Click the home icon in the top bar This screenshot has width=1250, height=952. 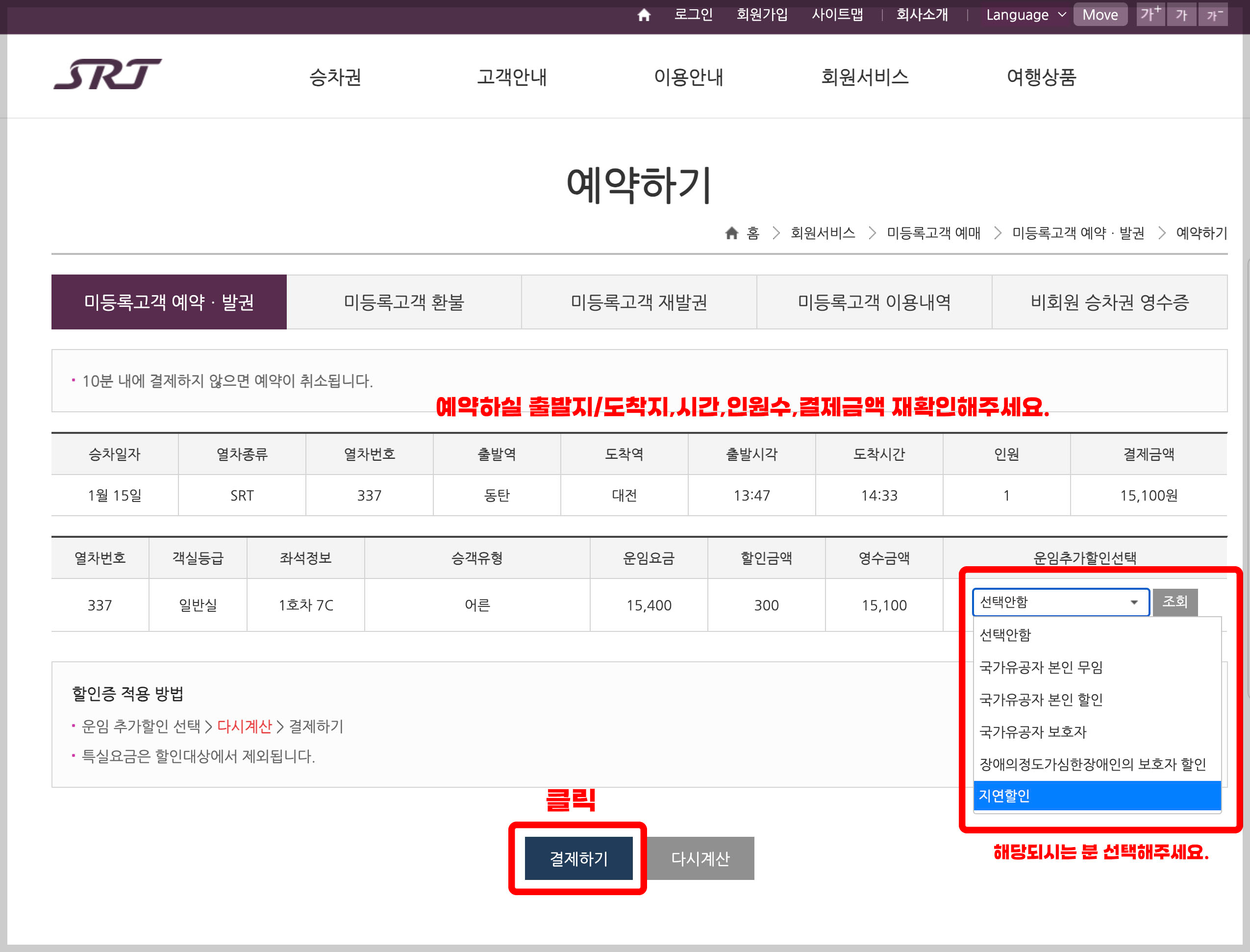[644, 15]
